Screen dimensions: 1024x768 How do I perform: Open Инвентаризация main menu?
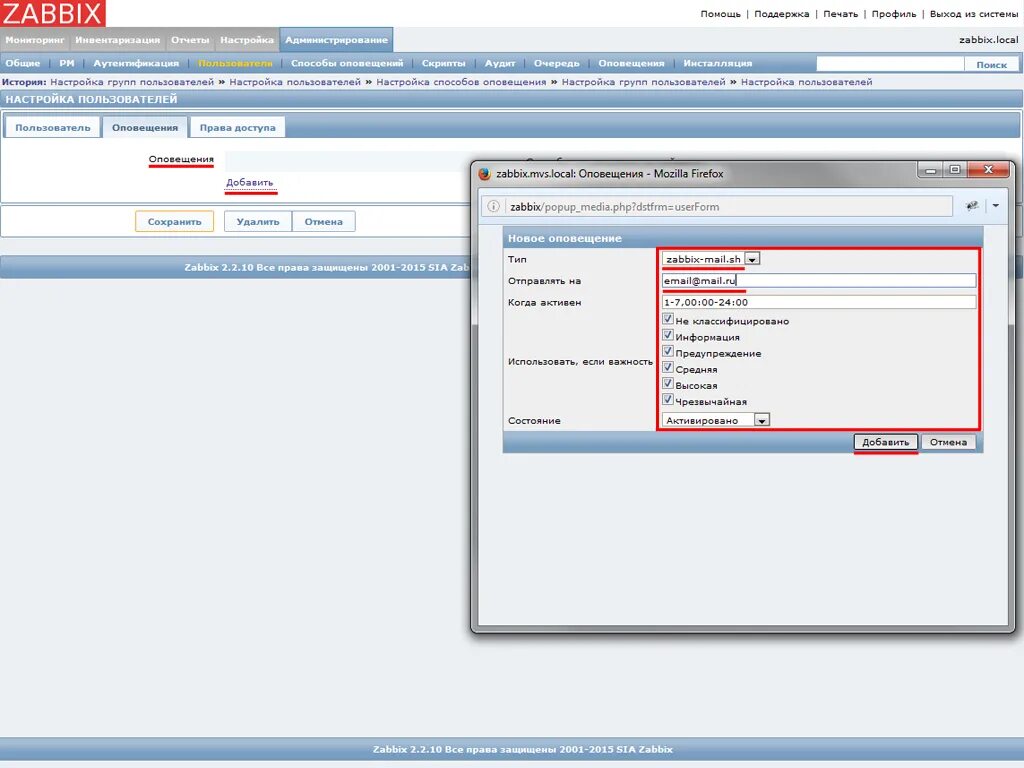pyautogui.click(x=118, y=40)
